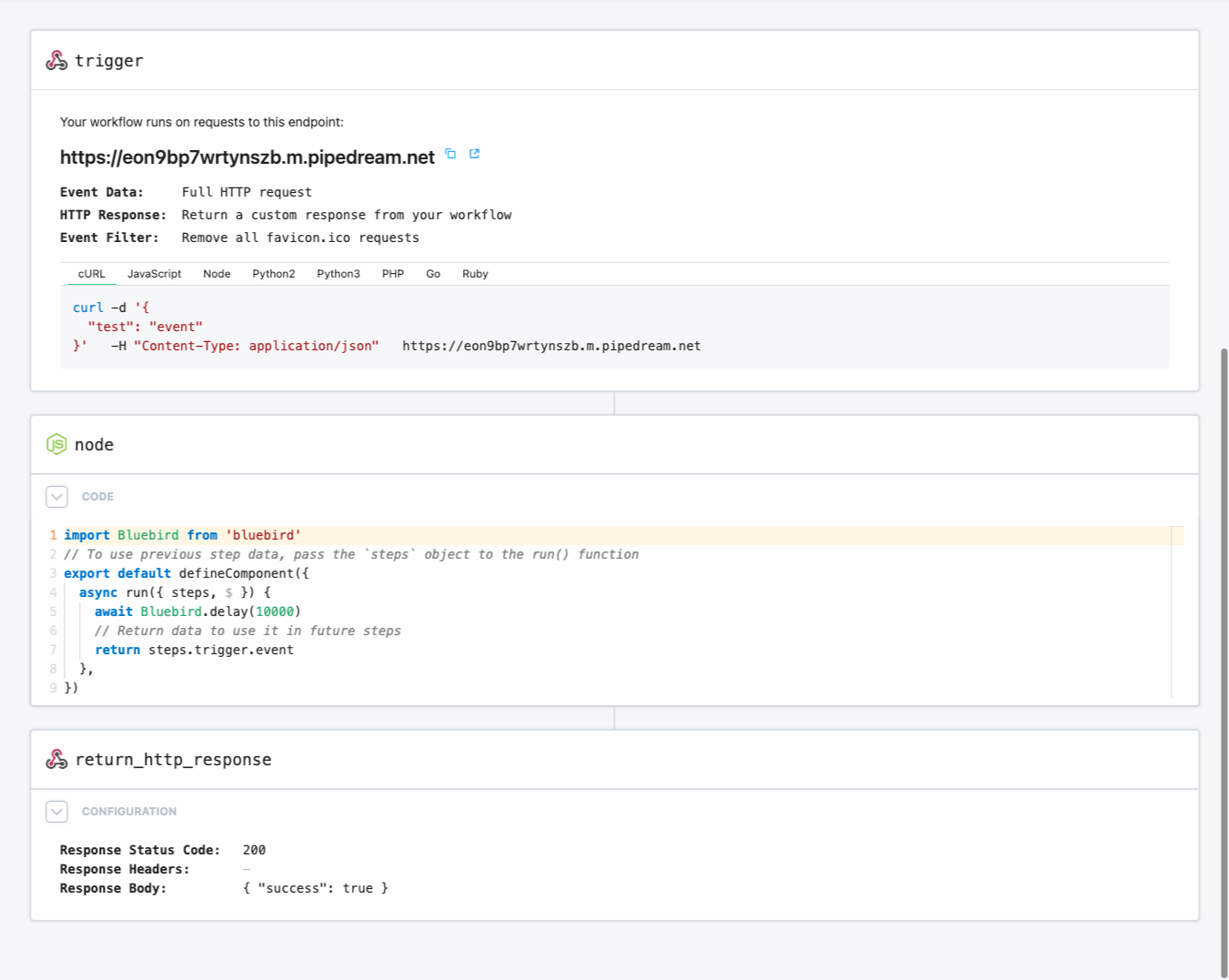The image size is (1229, 980).
Task: Click the return steps.trigger.event code line
Action: pyautogui.click(x=194, y=650)
